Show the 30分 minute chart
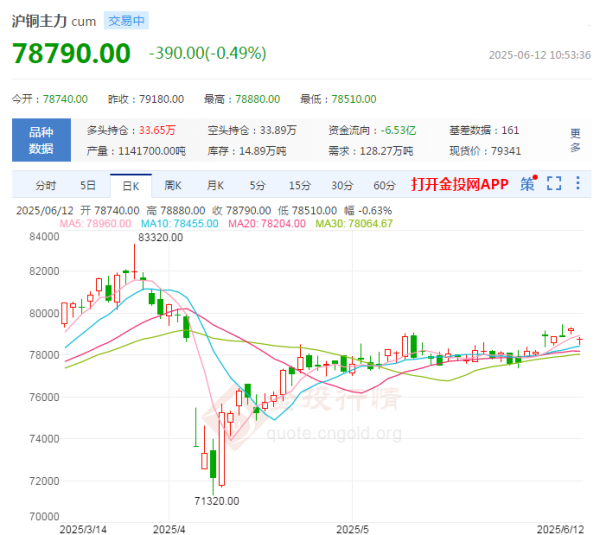Screen dimensions: 600x535 (343, 185)
